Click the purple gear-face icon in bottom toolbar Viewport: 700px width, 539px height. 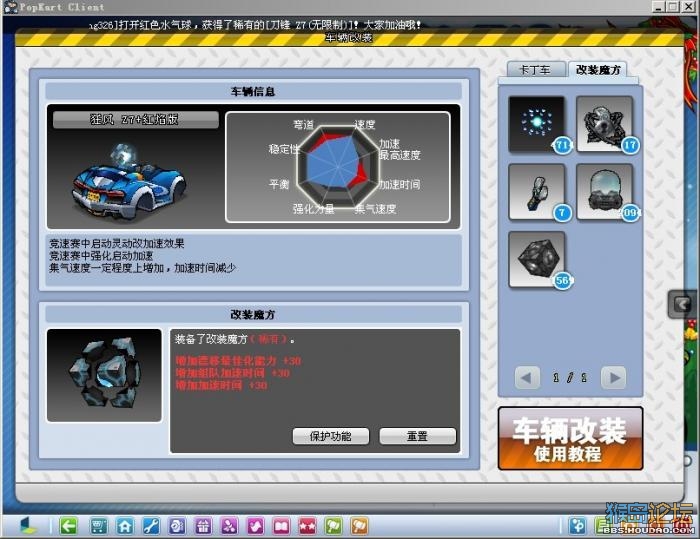177,526
